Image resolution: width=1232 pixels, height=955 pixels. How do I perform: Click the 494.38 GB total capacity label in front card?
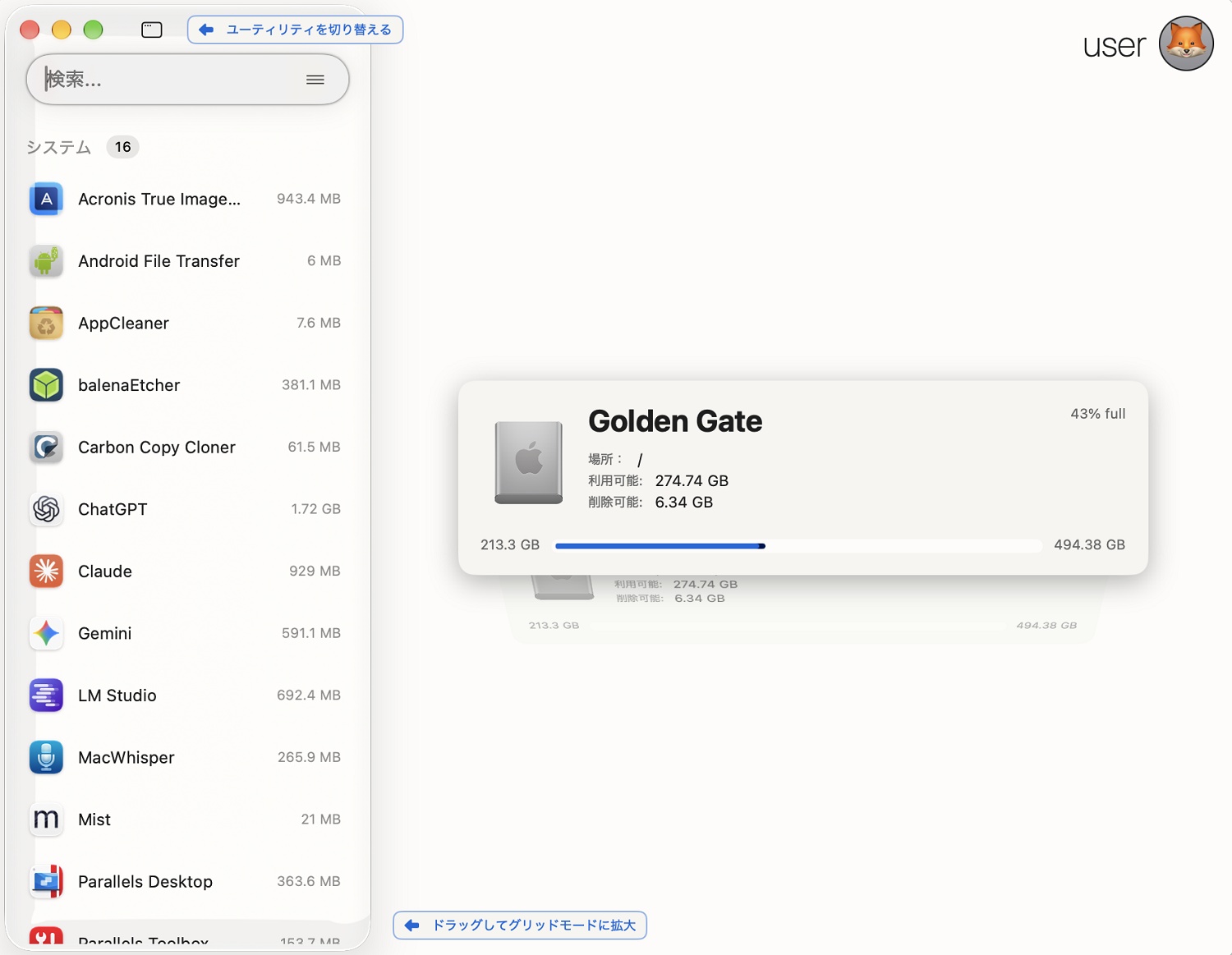click(1090, 545)
